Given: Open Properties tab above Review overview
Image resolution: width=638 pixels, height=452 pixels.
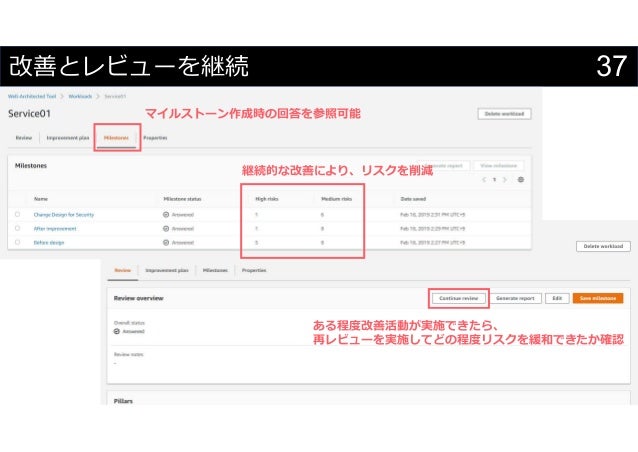Looking at the screenshot, I should coord(254,271).
